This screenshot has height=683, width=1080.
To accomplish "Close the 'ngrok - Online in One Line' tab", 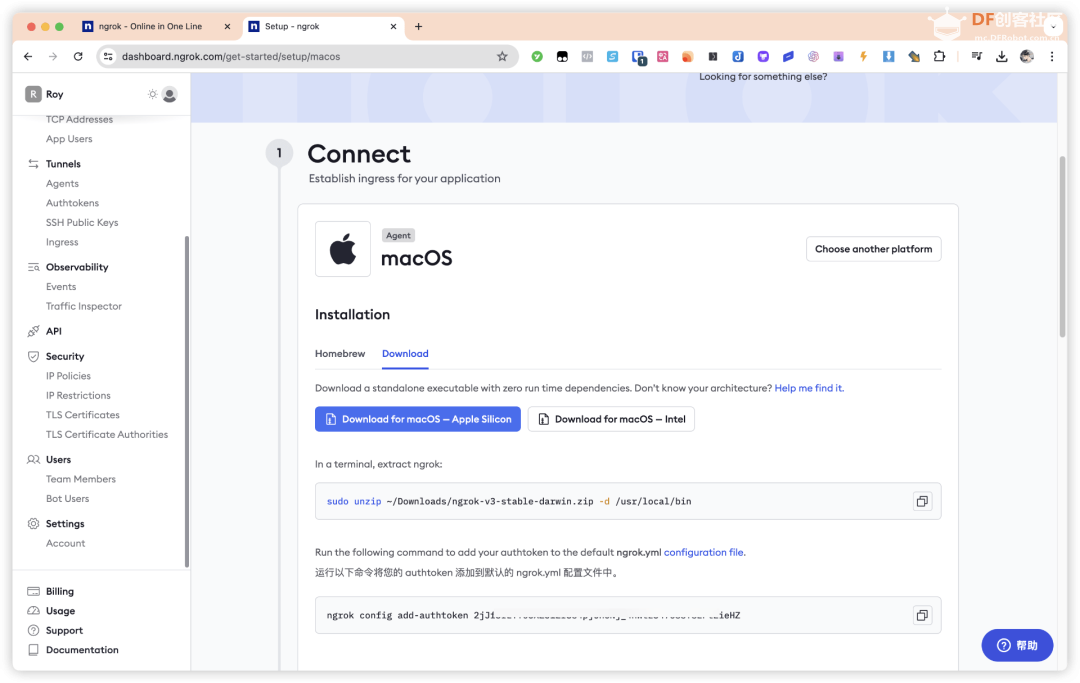I will pos(227,26).
